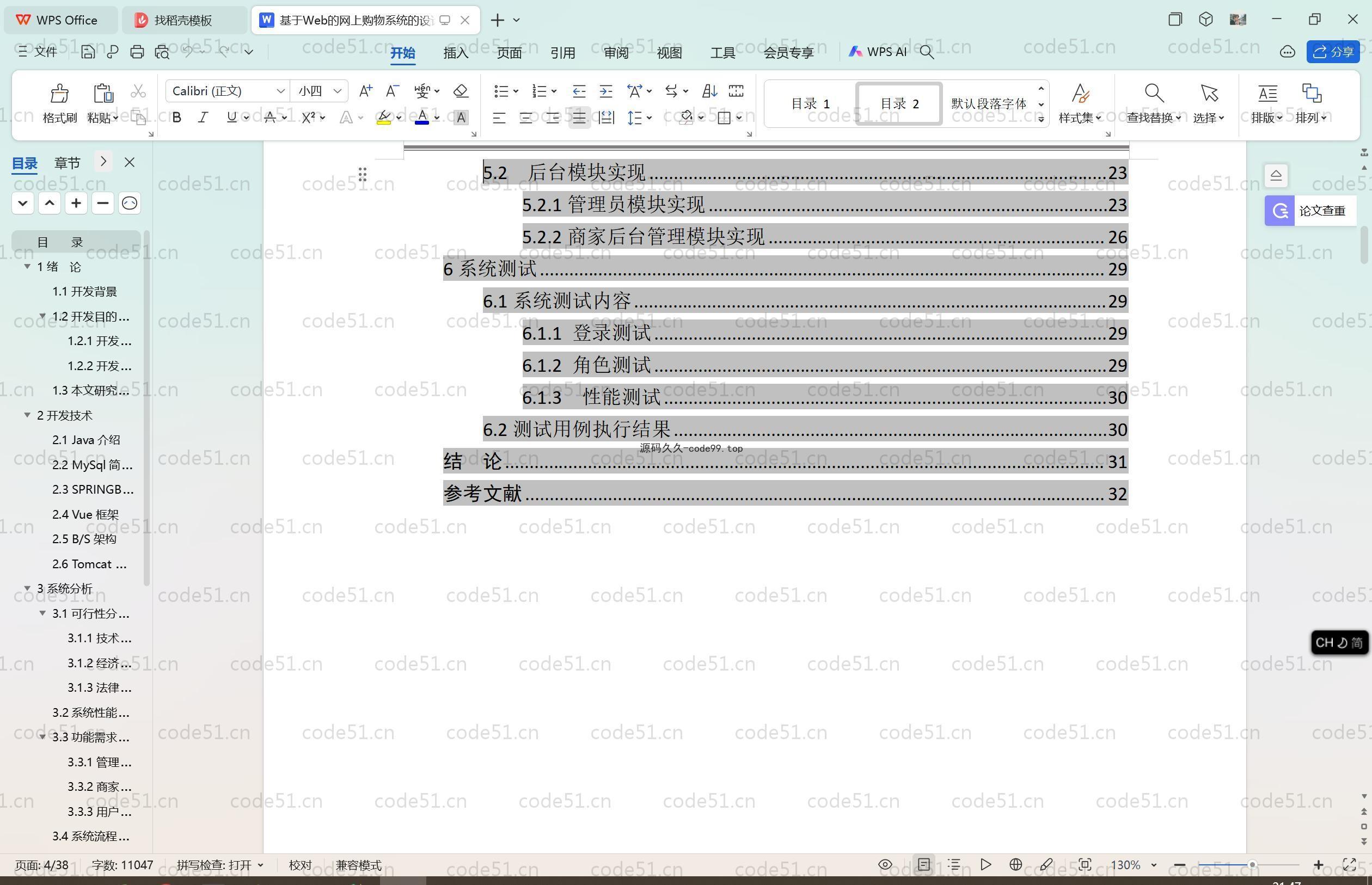Click the fullscreen icon in status bar

[1349, 864]
